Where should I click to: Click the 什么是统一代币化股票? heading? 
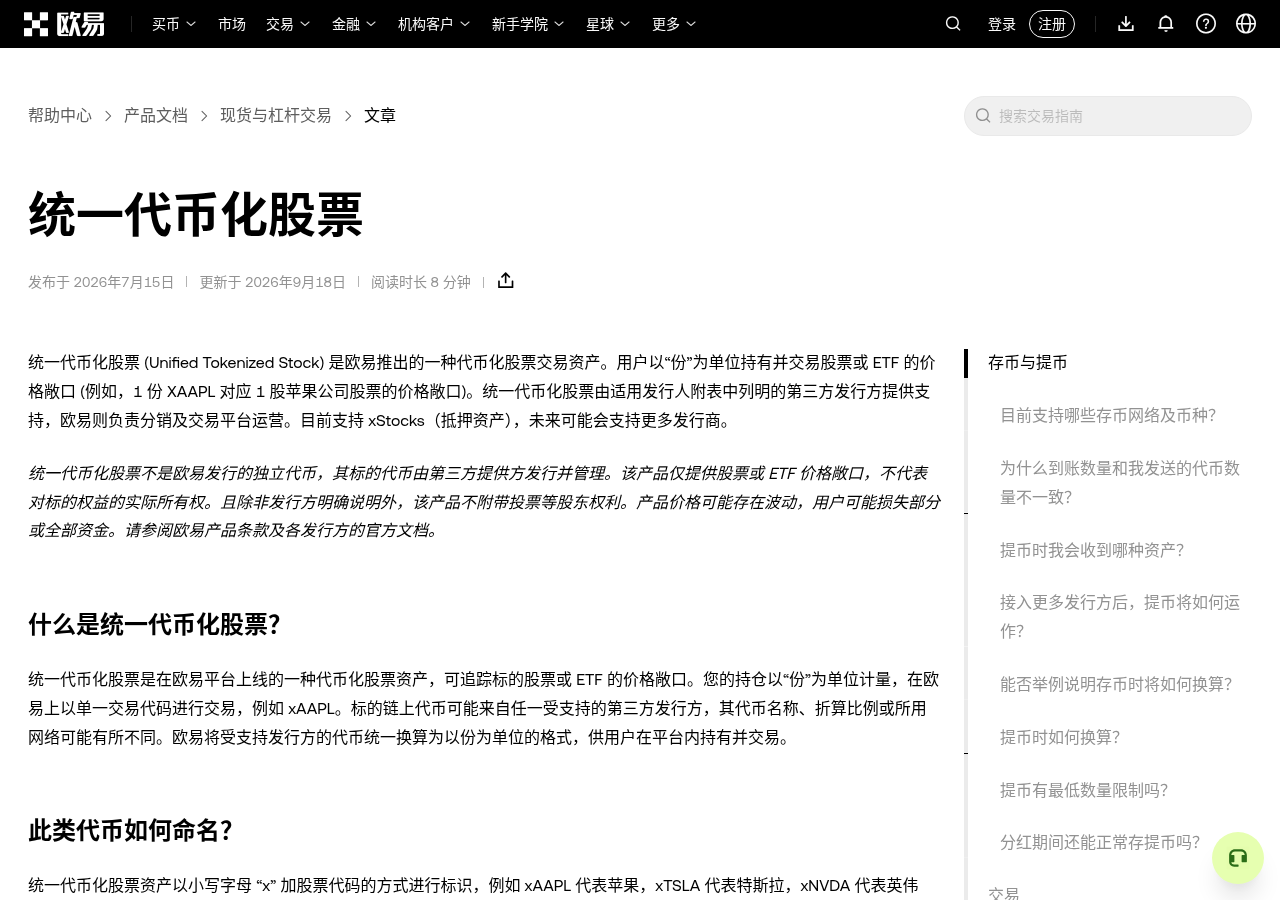point(154,625)
